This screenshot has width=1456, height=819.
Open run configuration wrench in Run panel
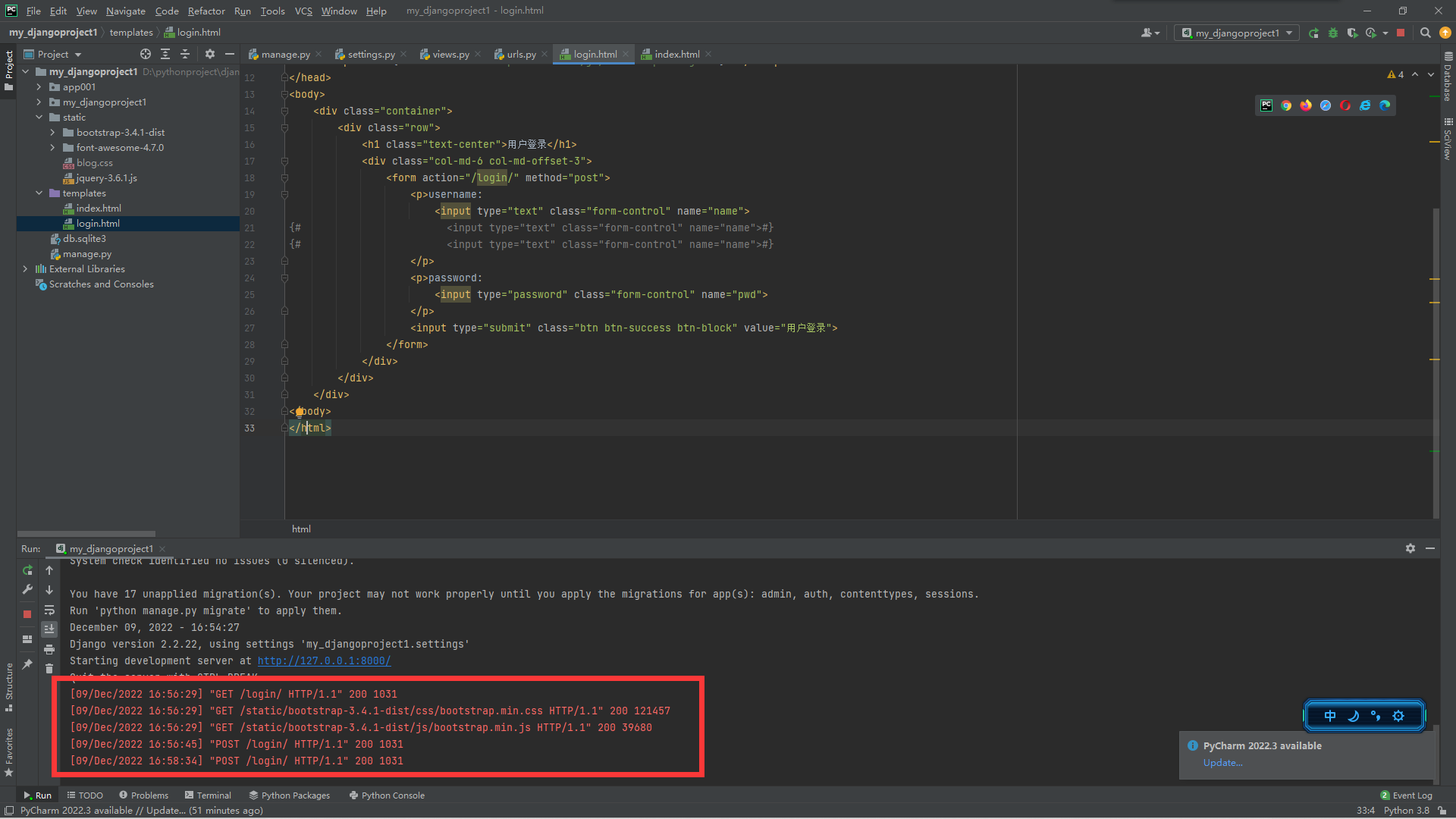coord(27,589)
